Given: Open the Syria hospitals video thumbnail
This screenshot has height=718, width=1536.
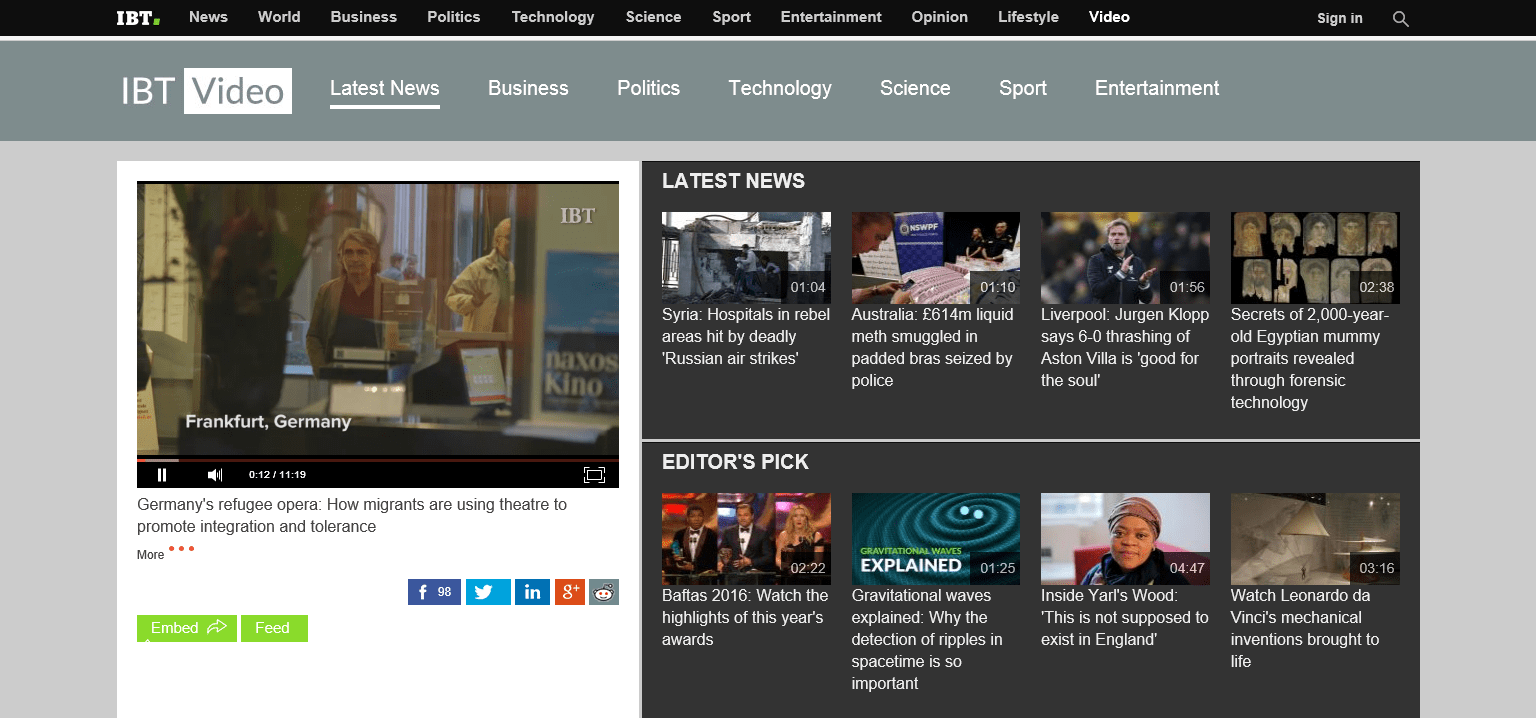Looking at the screenshot, I should [x=746, y=258].
